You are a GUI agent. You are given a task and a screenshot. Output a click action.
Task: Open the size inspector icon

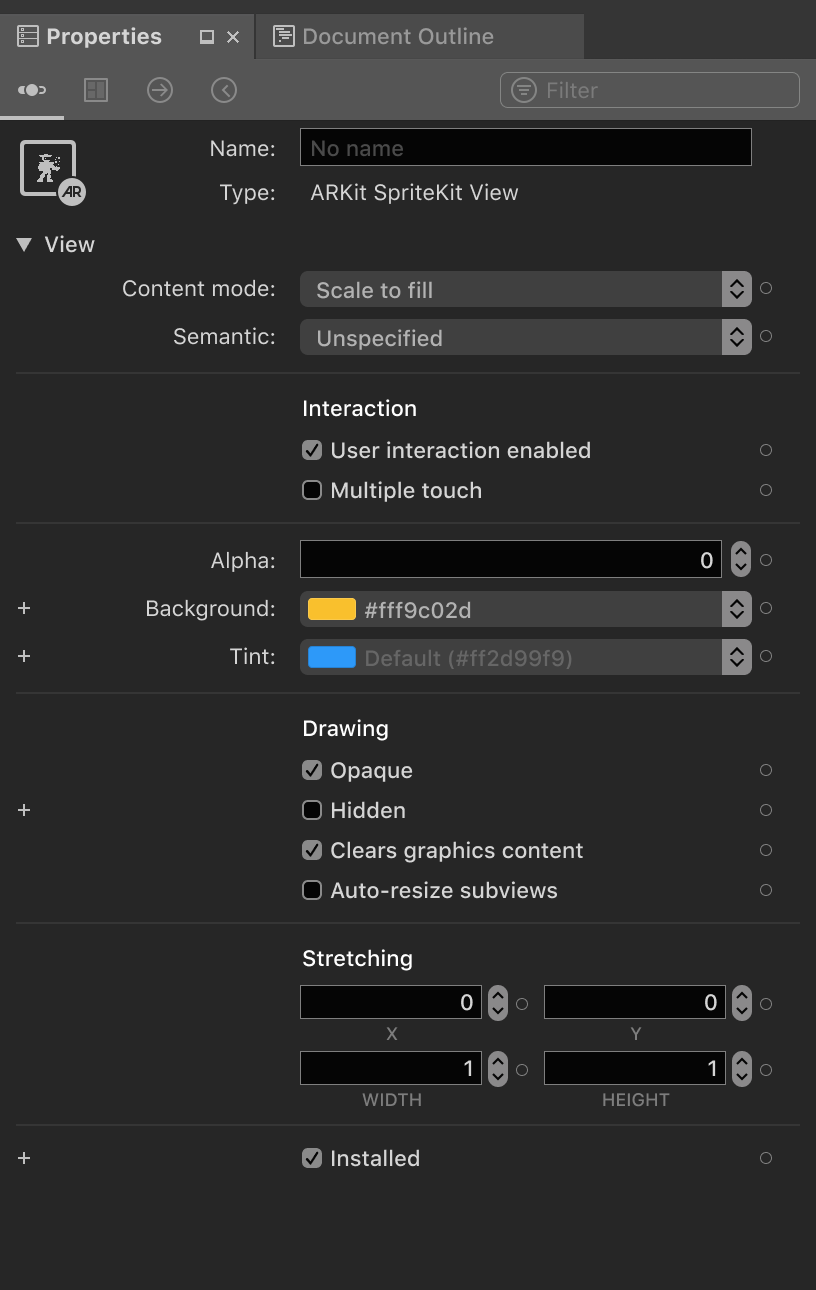point(96,89)
